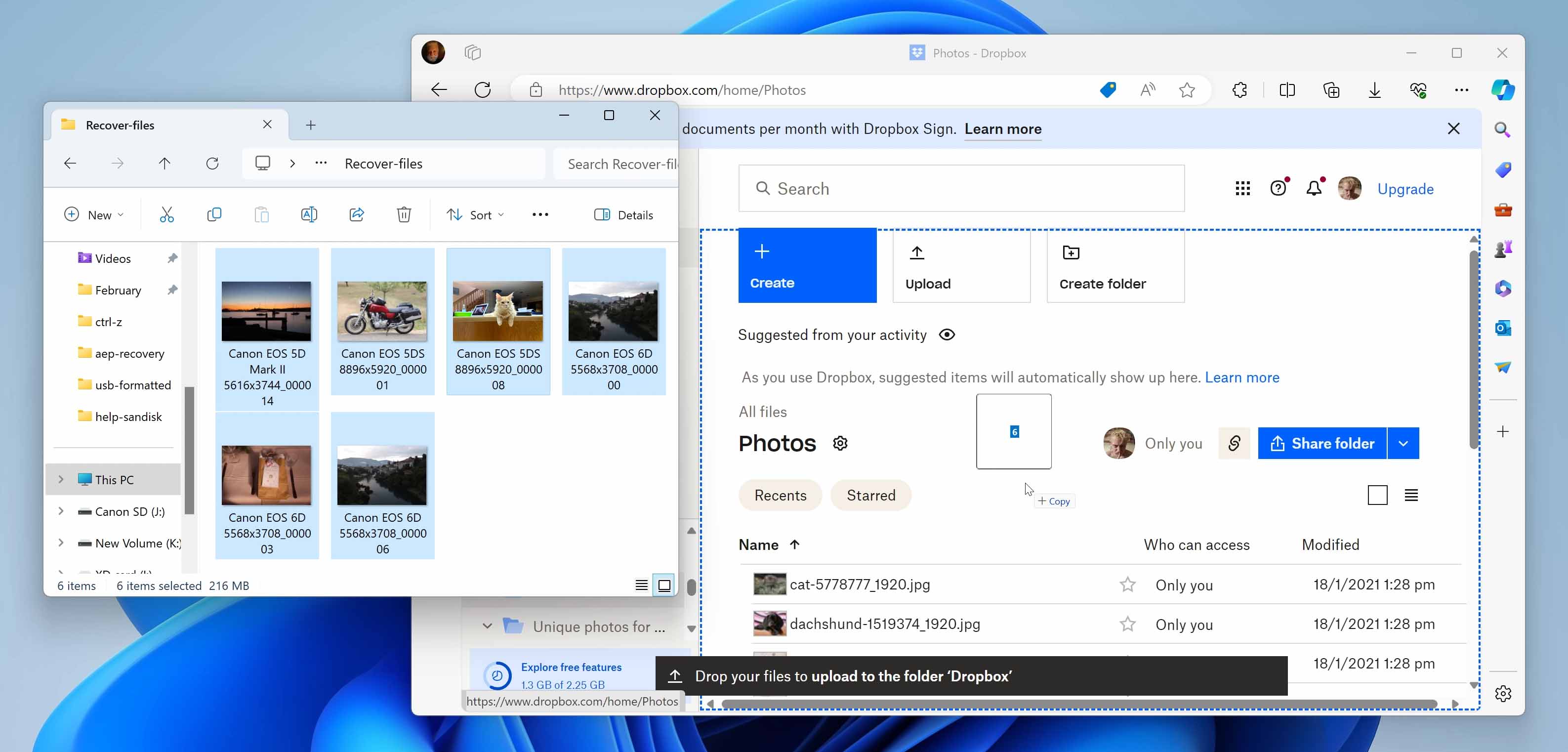Open Outlook icon in Edge sidebar
Viewport: 1568px width, 752px height.
pyautogui.click(x=1503, y=328)
